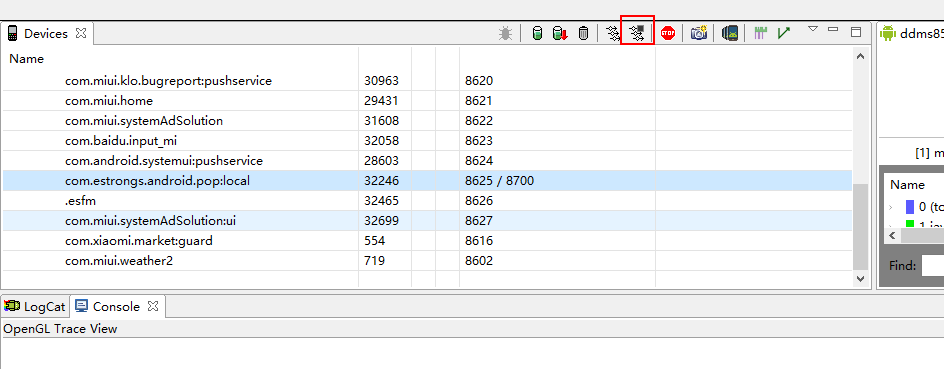Start Method Profiling via toolbar icon
944x369 pixels.
click(637, 34)
